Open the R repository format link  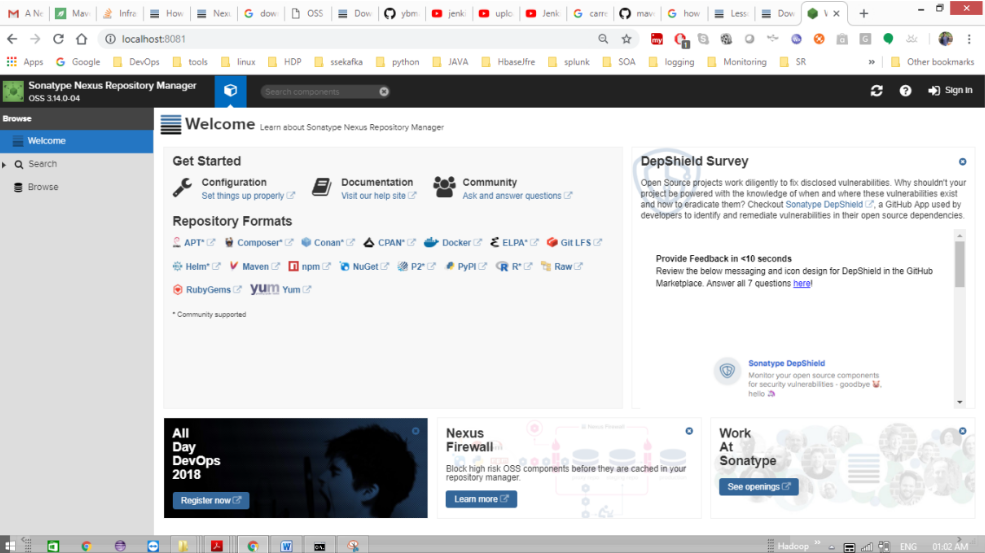(x=515, y=266)
